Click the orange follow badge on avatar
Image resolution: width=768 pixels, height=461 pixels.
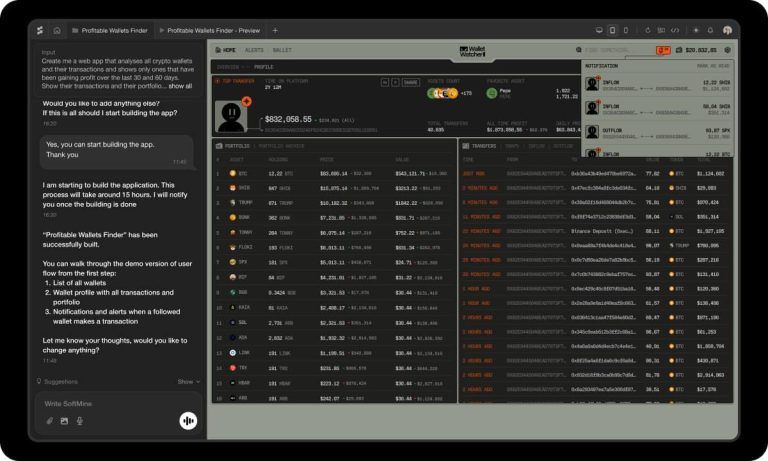click(x=246, y=101)
